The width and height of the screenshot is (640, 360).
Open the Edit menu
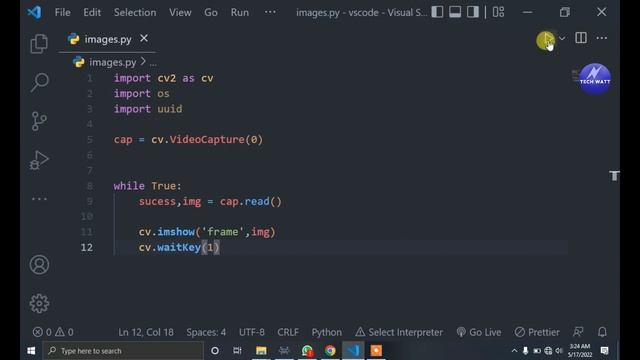pyautogui.click(x=92, y=12)
